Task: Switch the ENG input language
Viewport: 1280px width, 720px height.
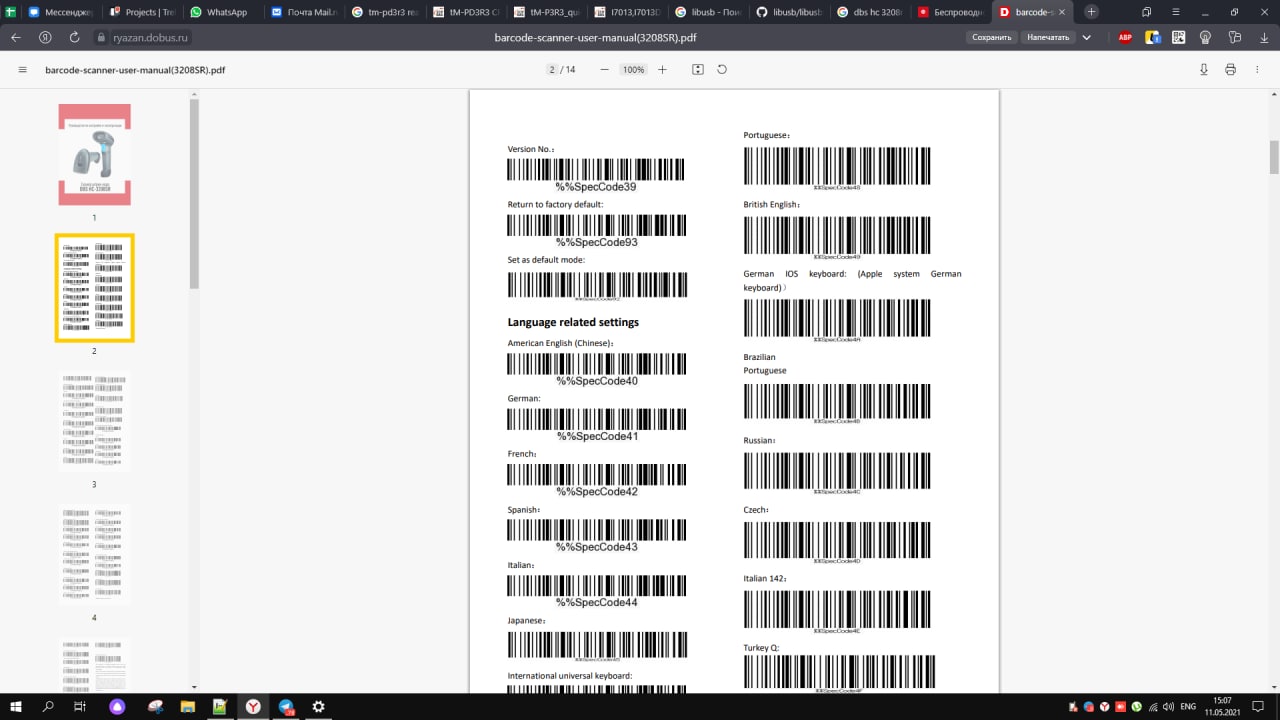Action: [x=1188, y=706]
